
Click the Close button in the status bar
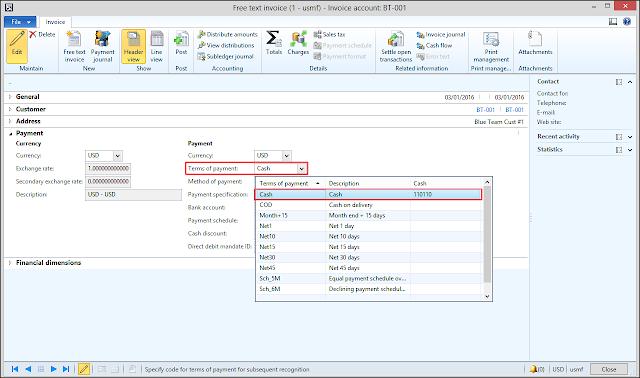click(609, 369)
